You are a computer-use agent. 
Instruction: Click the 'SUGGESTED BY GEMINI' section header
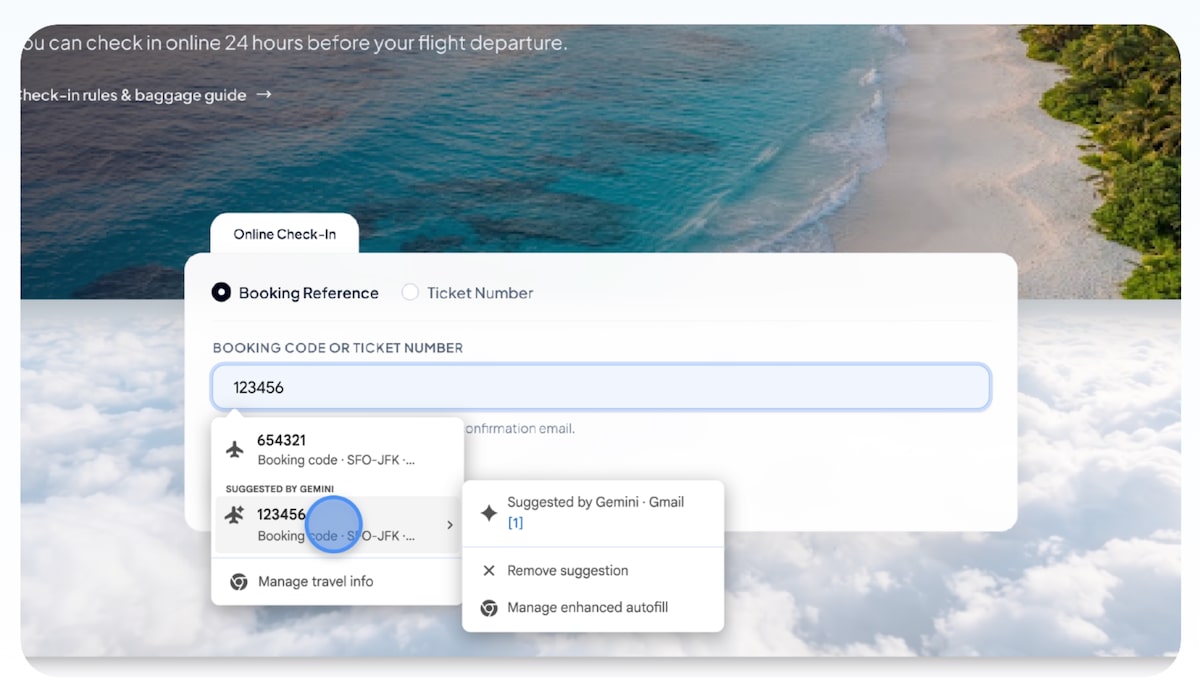coord(279,488)
